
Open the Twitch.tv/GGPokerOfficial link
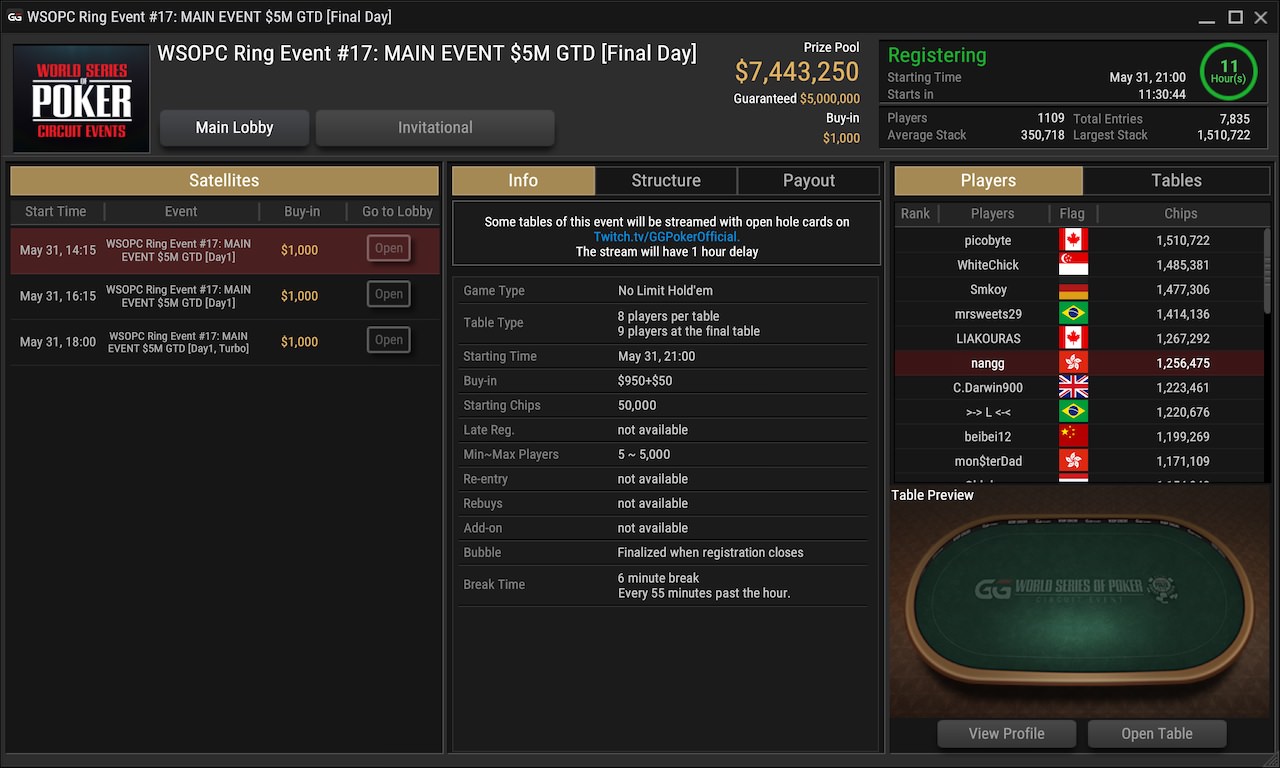tap(667, 237)
